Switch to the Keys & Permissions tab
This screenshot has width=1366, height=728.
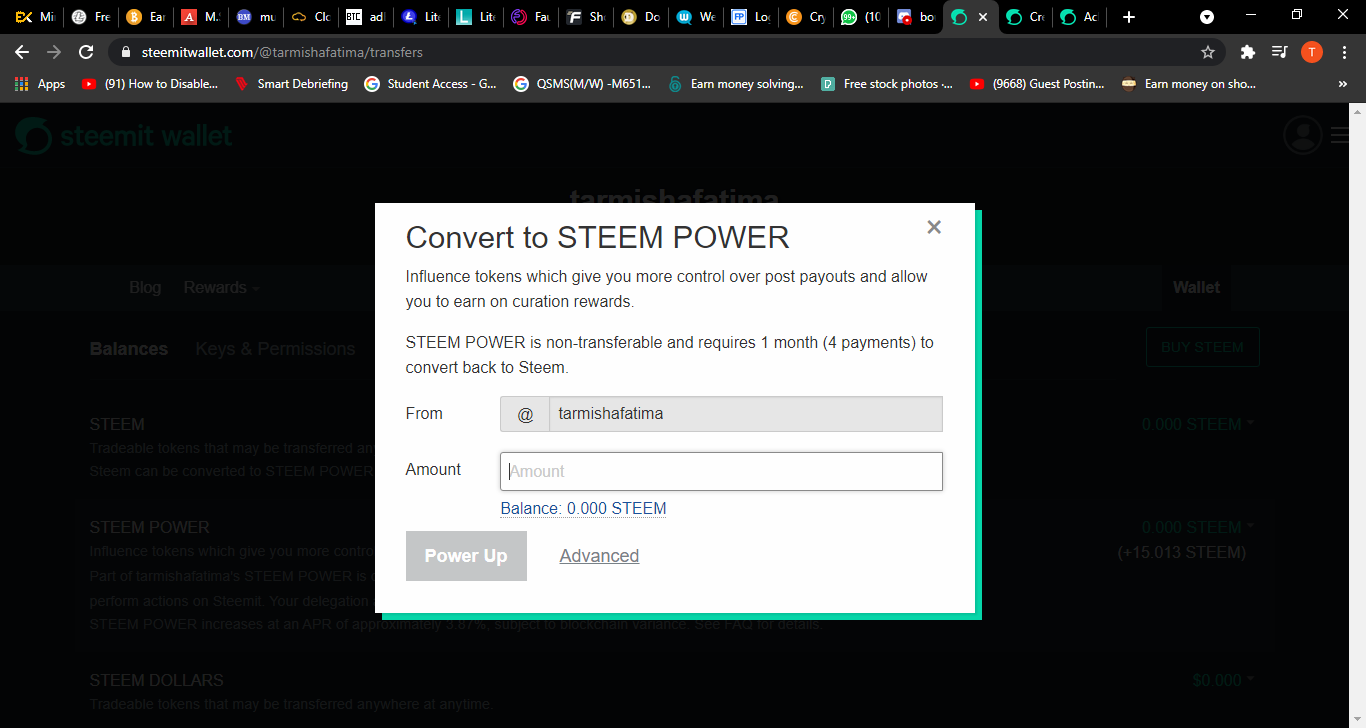275,349
